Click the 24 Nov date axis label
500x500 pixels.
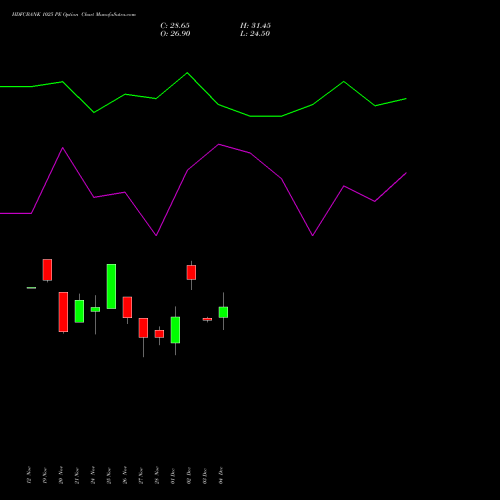[x=93, y=475]
